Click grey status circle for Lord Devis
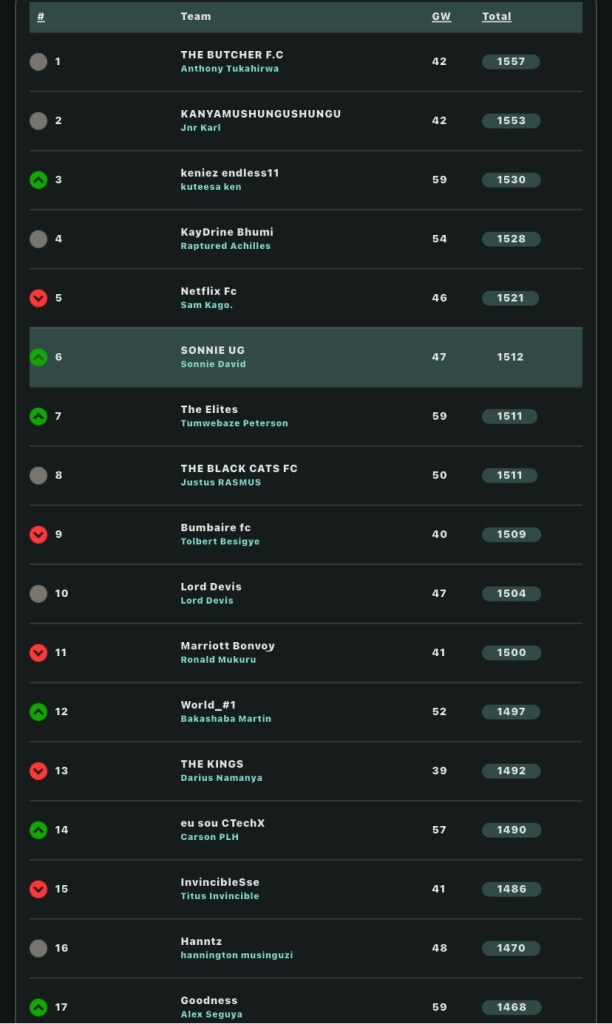The height and width of the screenshot is (1024, 612). 38,593
